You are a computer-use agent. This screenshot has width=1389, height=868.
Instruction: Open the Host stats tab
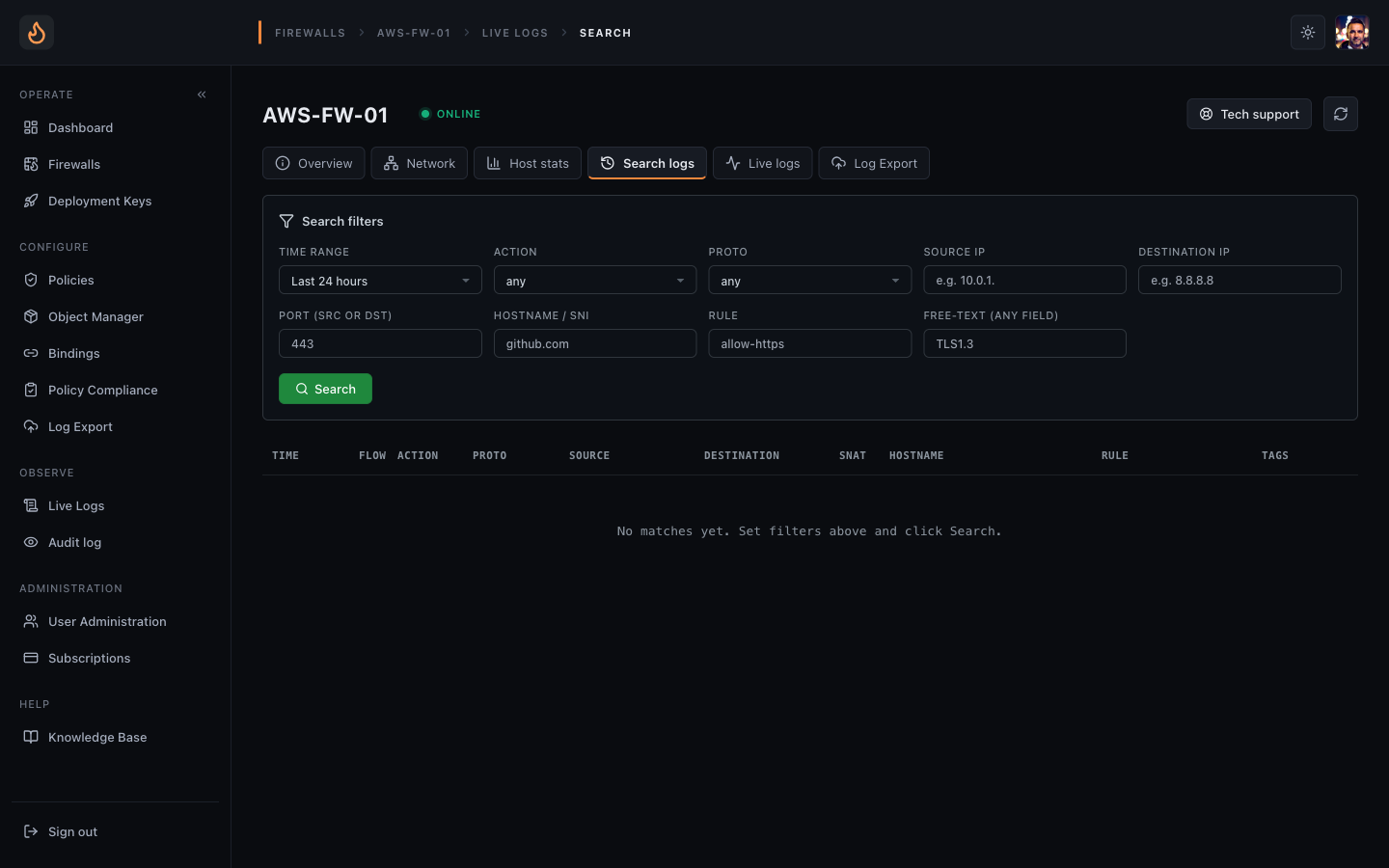click(528, 163)
